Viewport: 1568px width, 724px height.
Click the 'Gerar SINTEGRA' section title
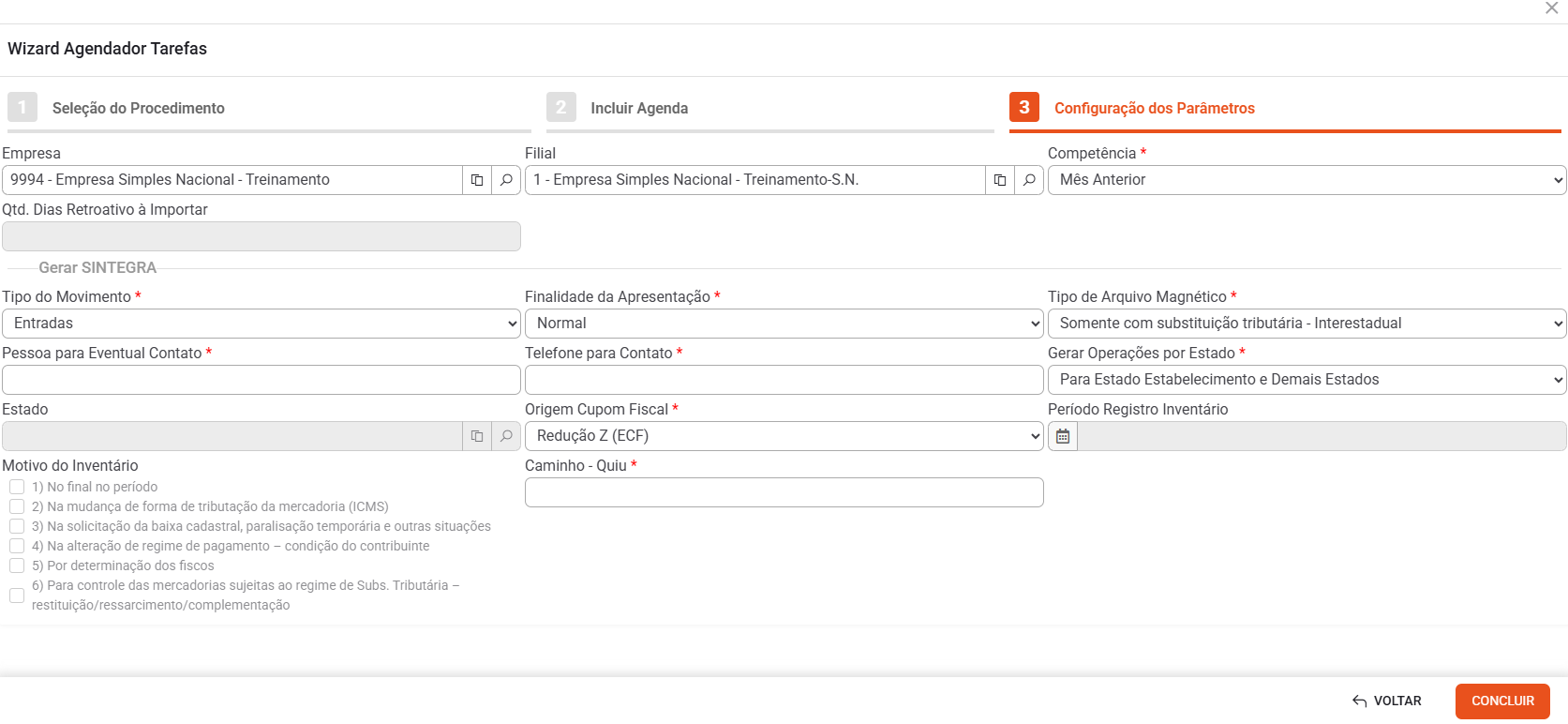click(97, 267)
